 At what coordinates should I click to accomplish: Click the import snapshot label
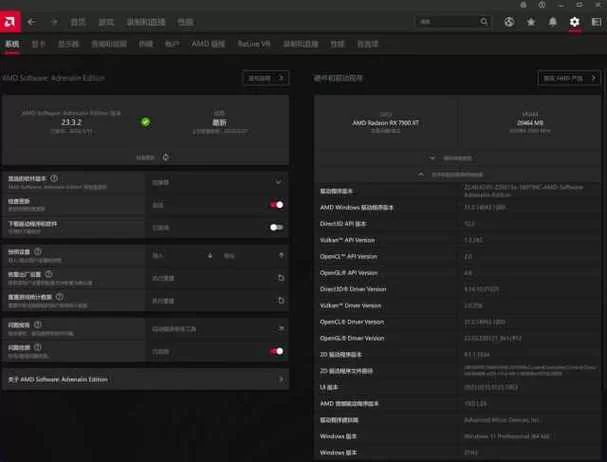tap(158, 256)
